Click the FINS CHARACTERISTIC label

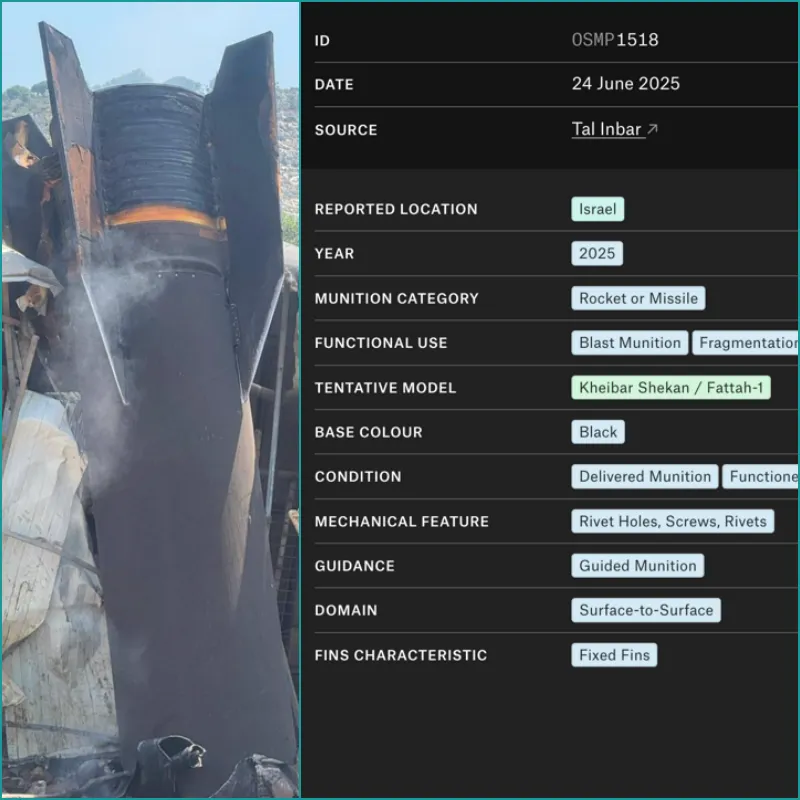click(x=401, y=655)
